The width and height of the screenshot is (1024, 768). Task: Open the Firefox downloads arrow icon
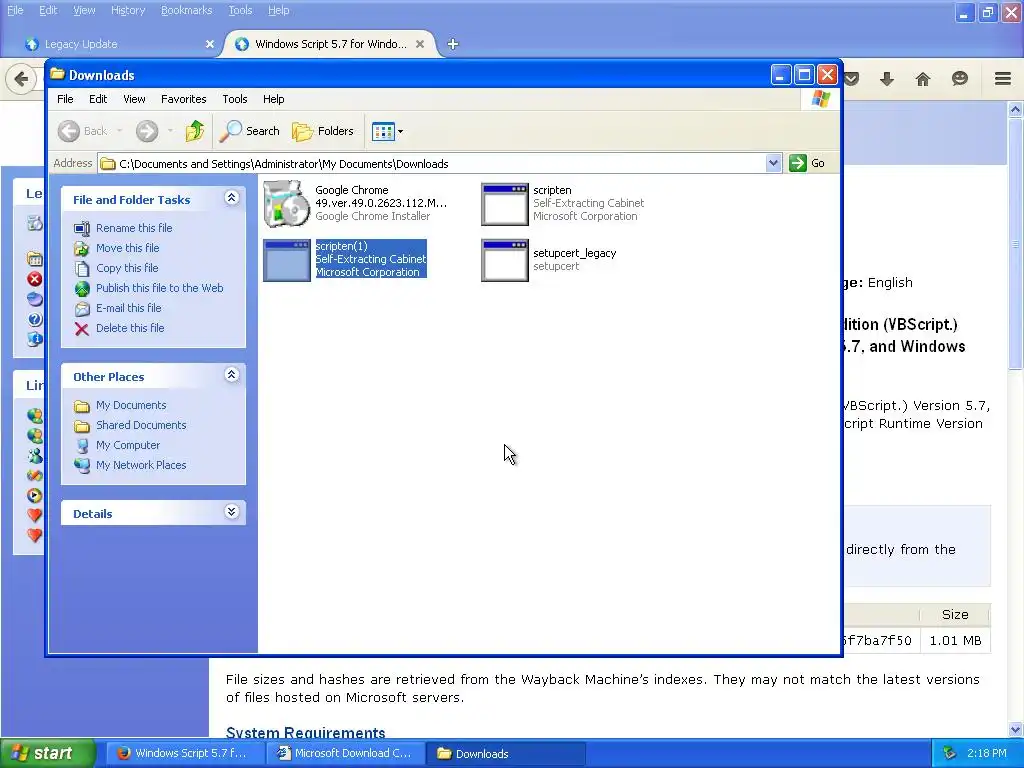click(x=886, y=79)
